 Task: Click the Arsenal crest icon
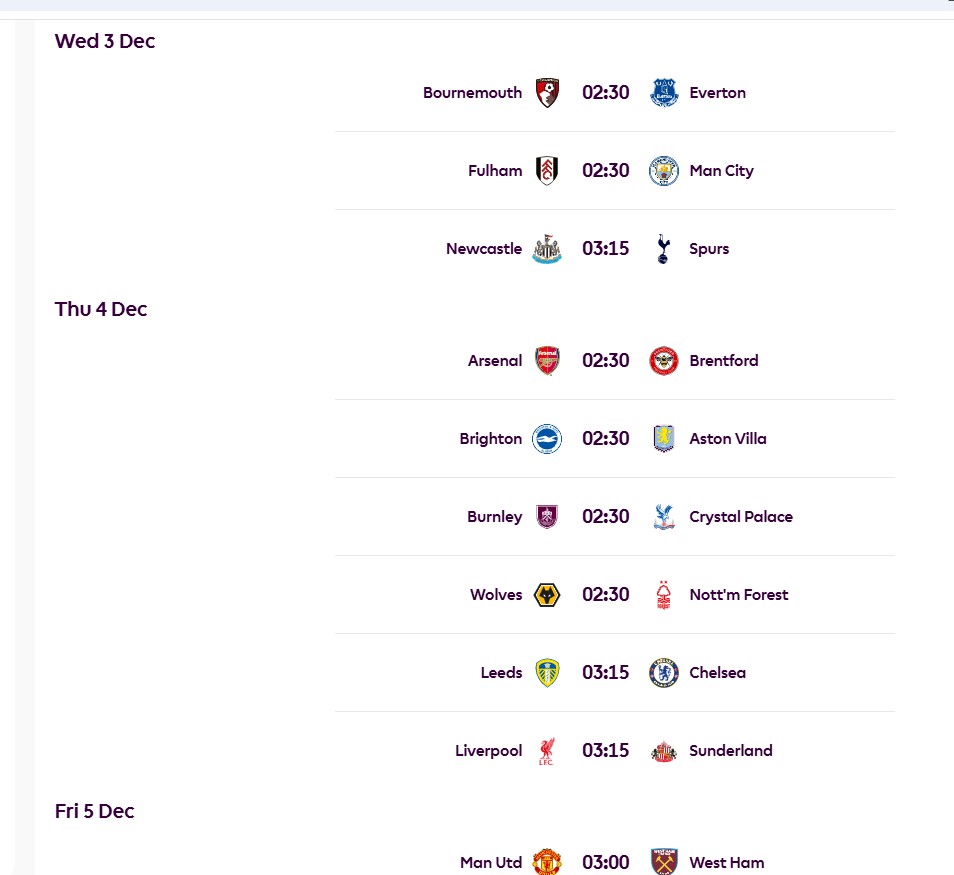click(547, 360)
